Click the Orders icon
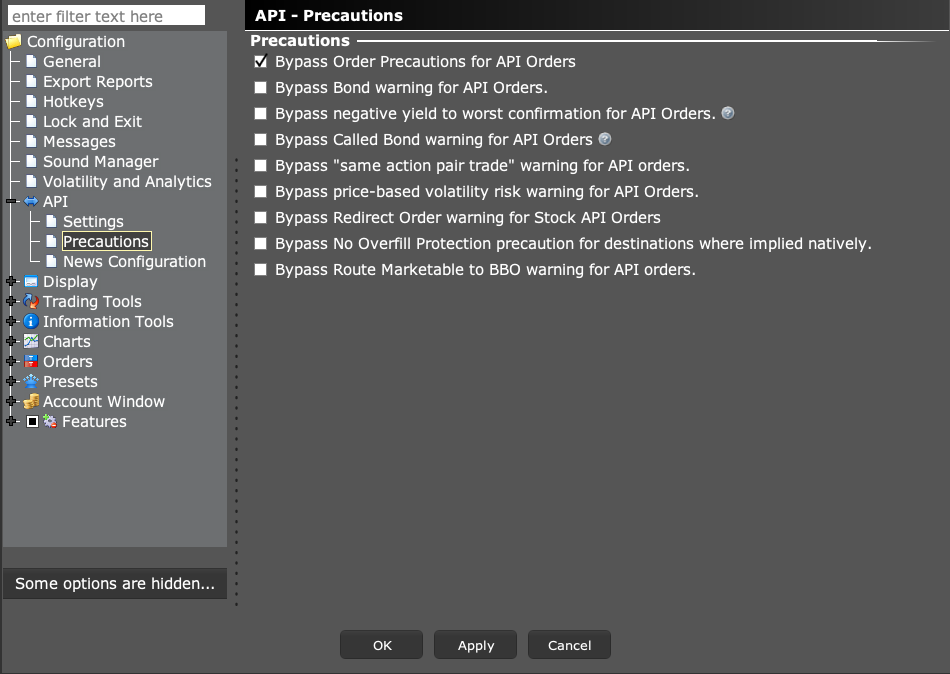The height and width of the screenshot is (674, 950). click(x=31, y=361)
